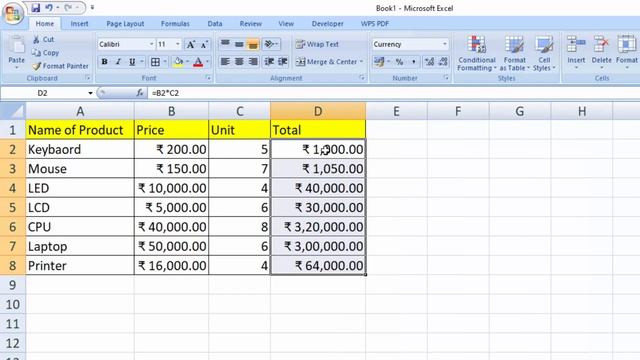Set top vertical alignment

click(225, 44)
